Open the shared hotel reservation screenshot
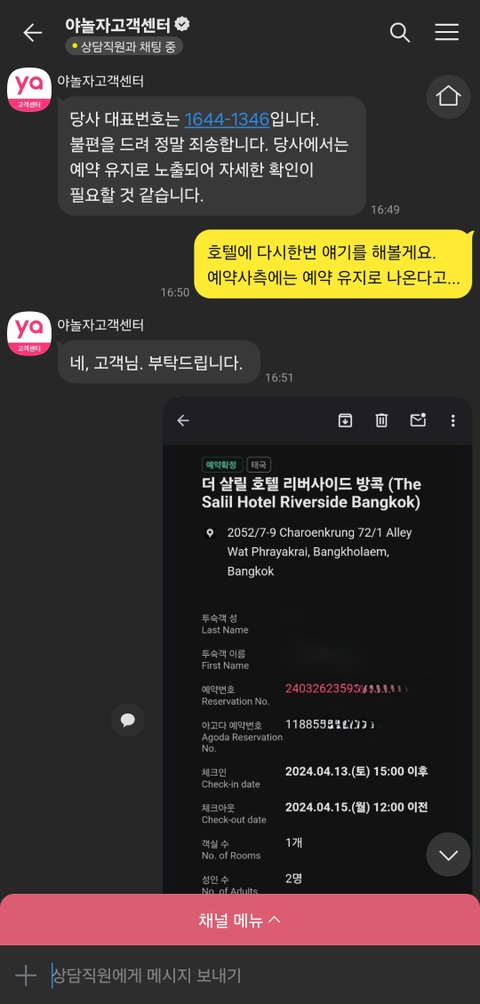 (x=317, y=645)
